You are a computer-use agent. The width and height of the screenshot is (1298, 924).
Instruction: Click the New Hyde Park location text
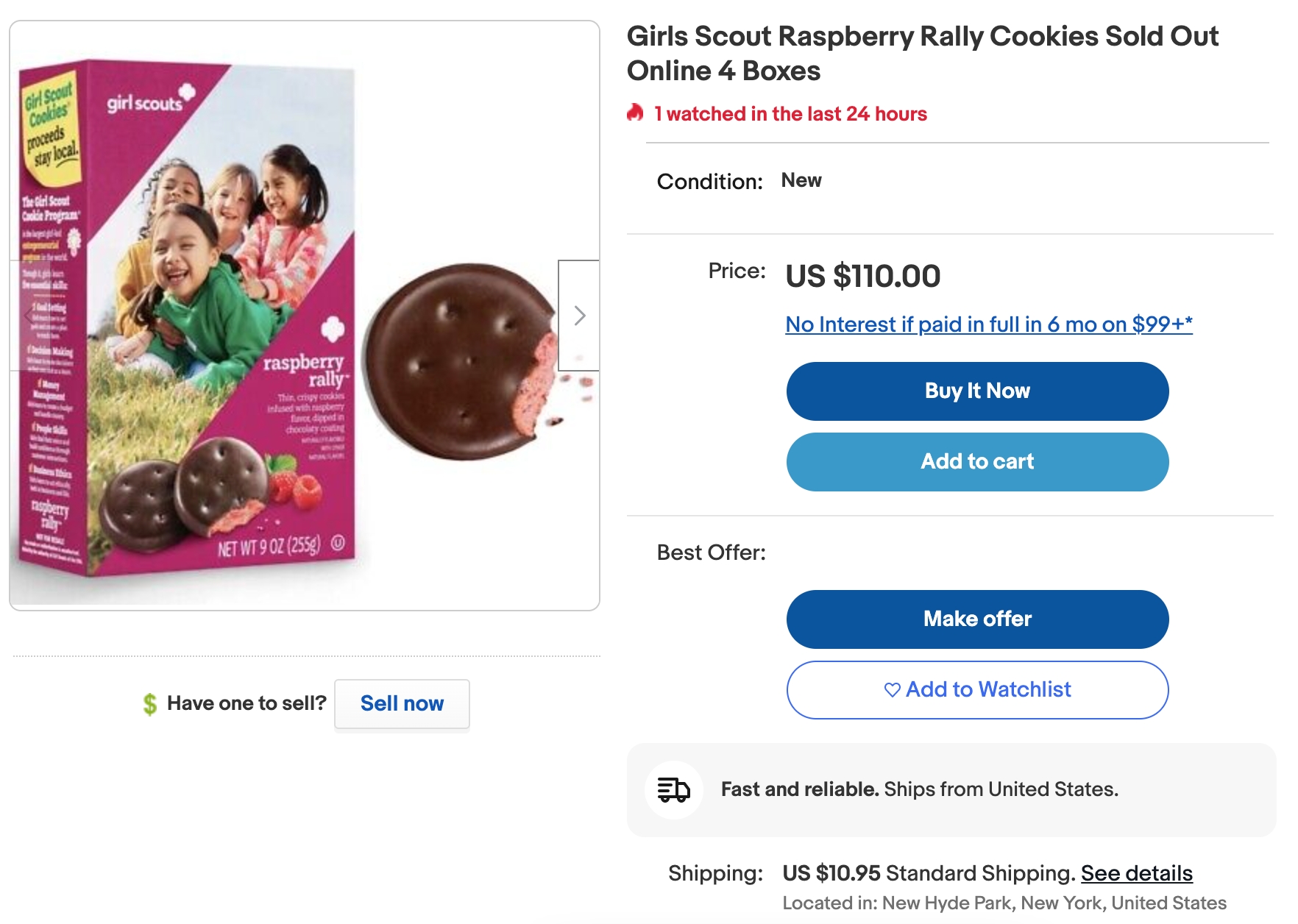tap(1004, 903)
